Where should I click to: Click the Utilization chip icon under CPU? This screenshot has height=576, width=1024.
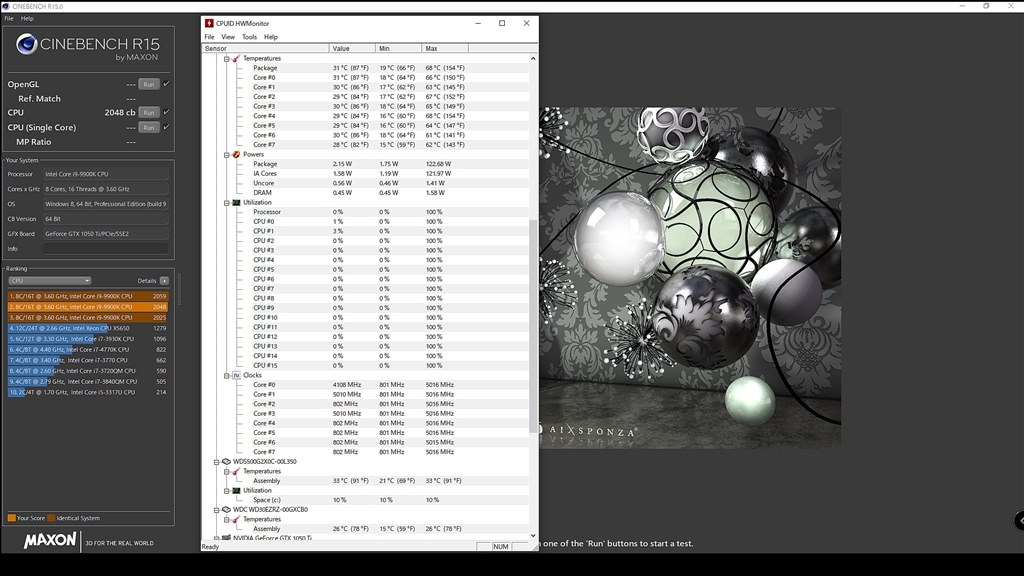pos(236,202)
